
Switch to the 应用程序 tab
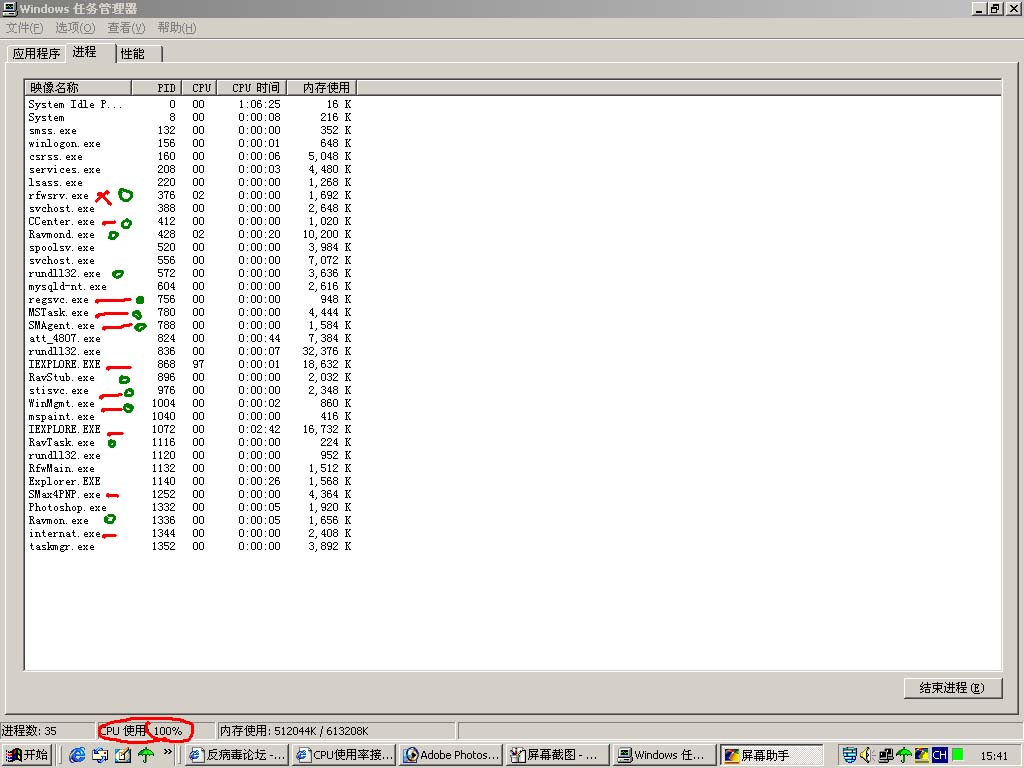pos(36,54)
